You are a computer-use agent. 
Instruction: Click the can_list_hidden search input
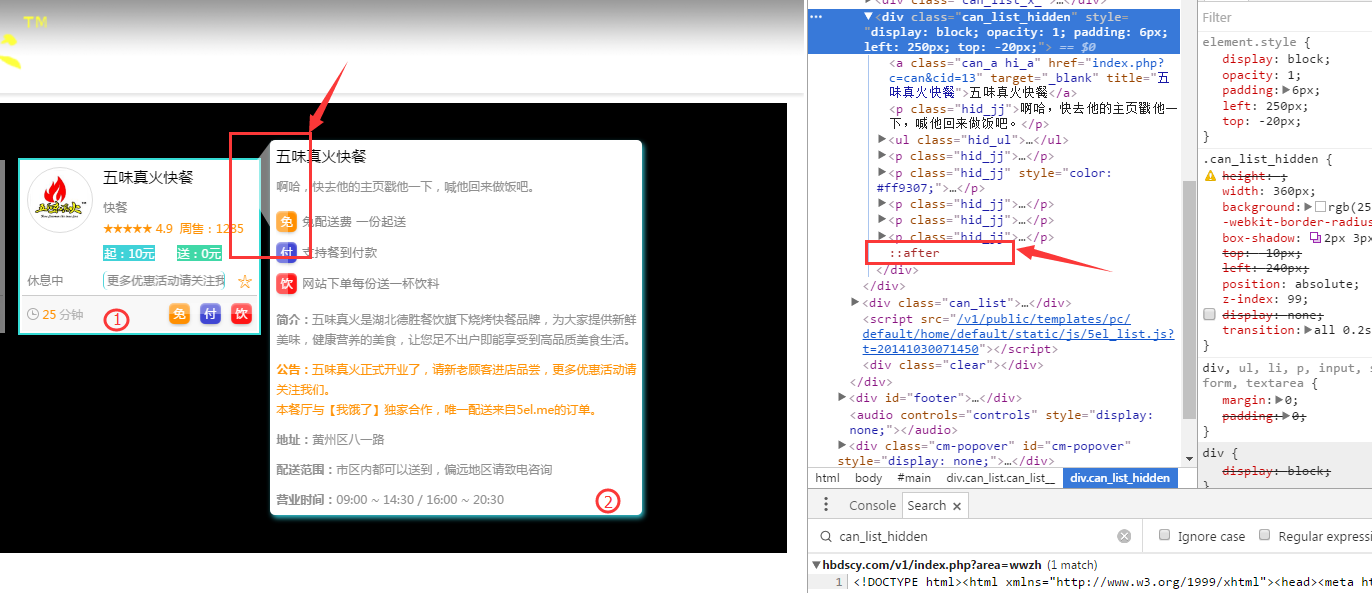[x=975, y=537]
